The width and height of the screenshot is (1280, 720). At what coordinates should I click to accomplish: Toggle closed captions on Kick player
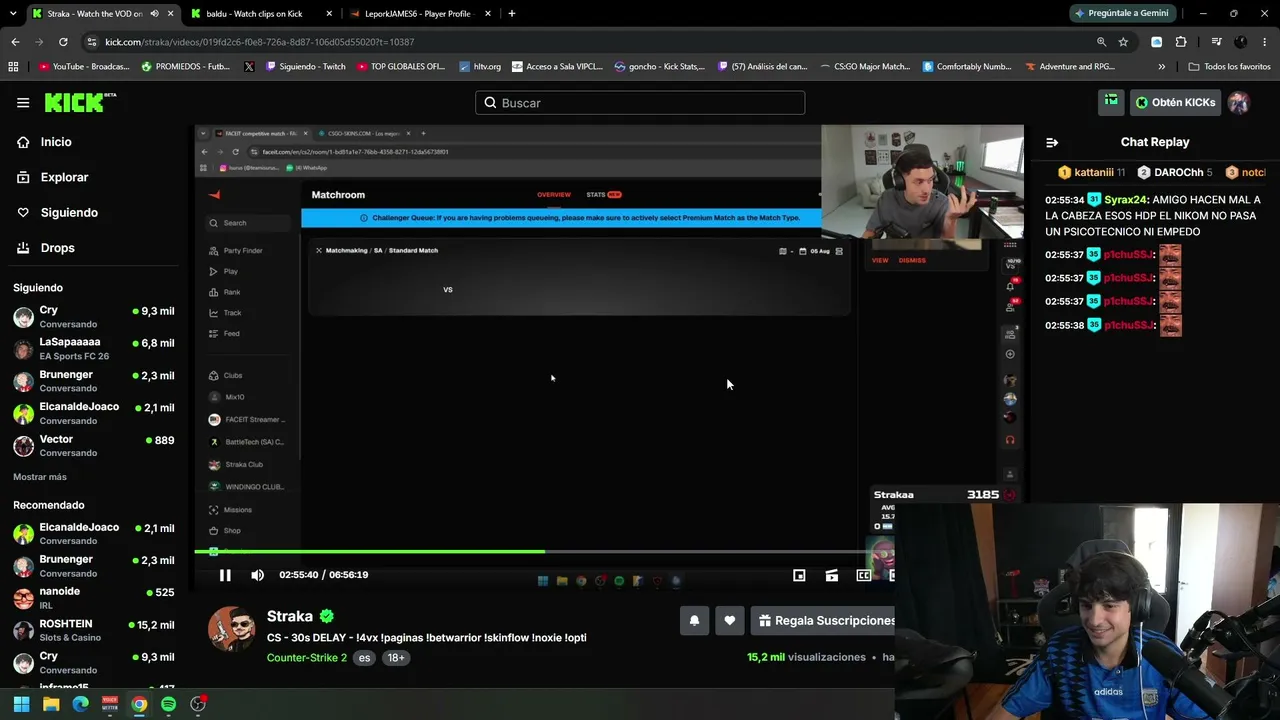click(863, 575)
